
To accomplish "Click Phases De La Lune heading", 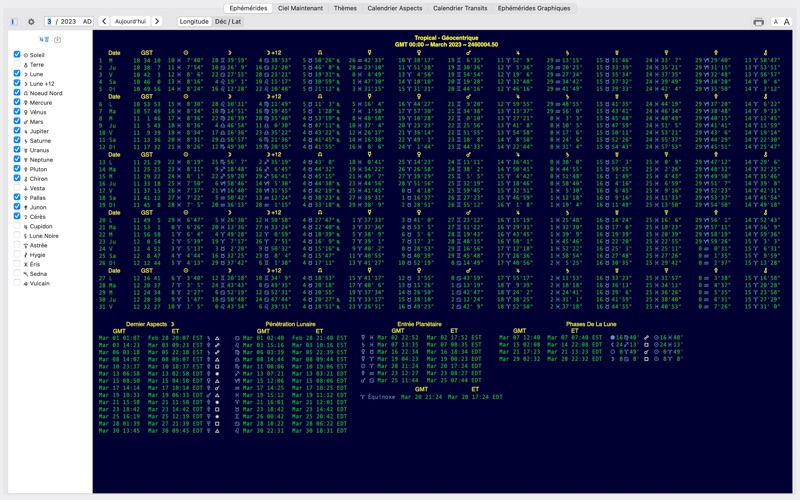I will [x=591, y=324].
